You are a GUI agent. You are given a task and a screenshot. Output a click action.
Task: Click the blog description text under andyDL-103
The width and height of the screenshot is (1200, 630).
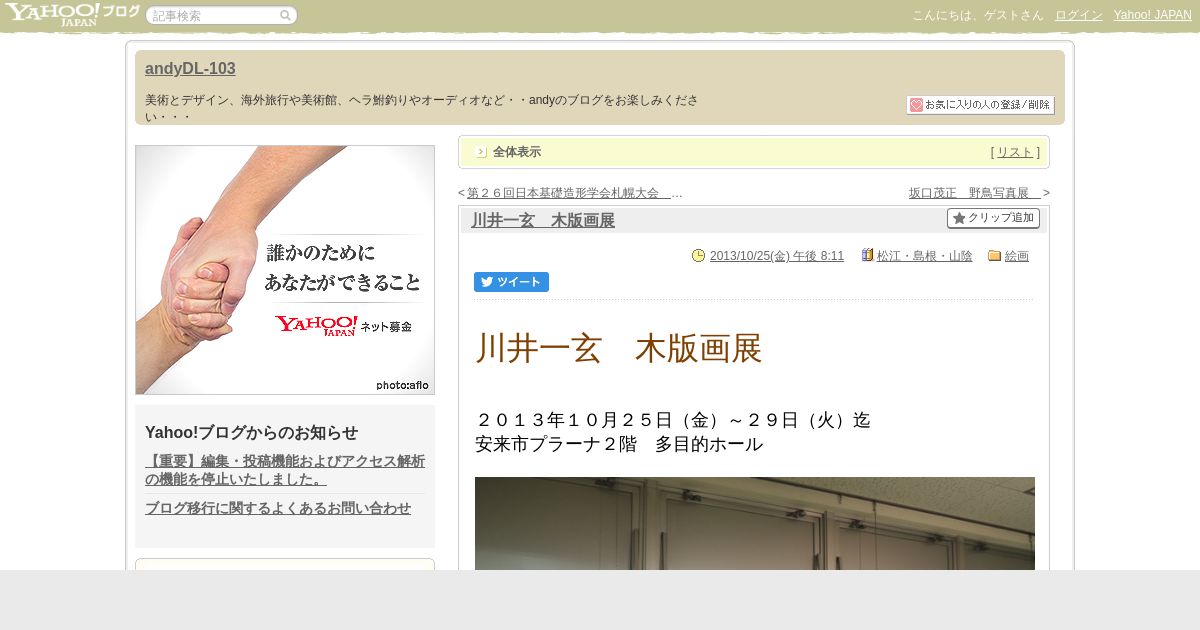[x=421, y=108]
